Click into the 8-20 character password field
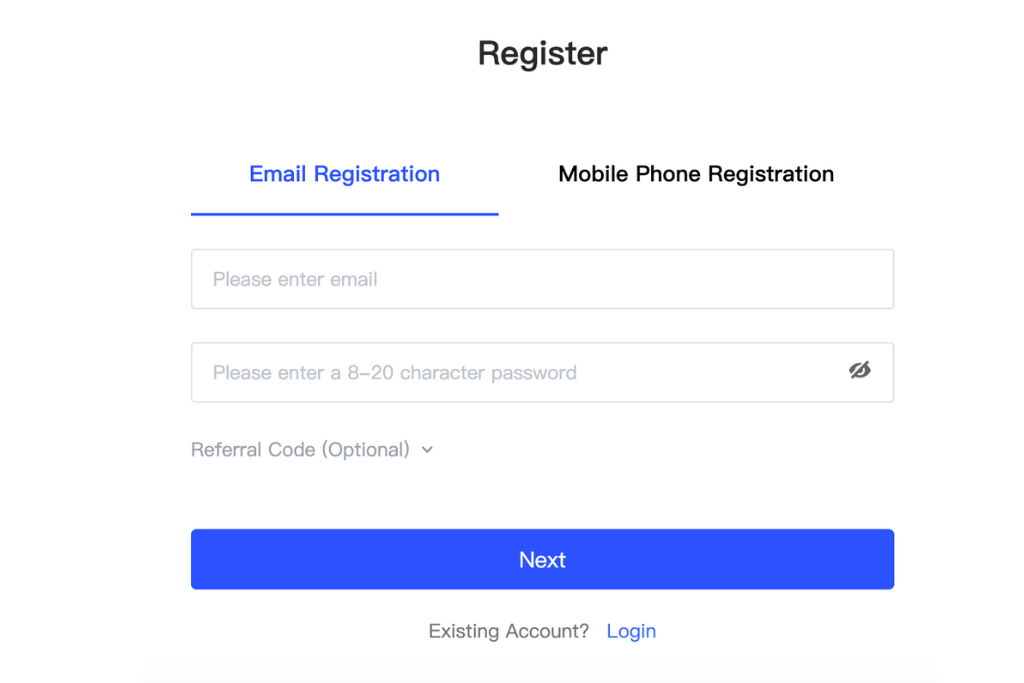The width and height of the screenshot is (1024, 683). pos(542,372)
